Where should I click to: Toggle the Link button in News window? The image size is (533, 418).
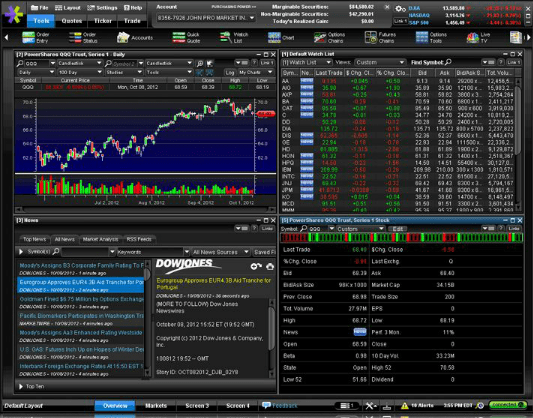[267, 228]
